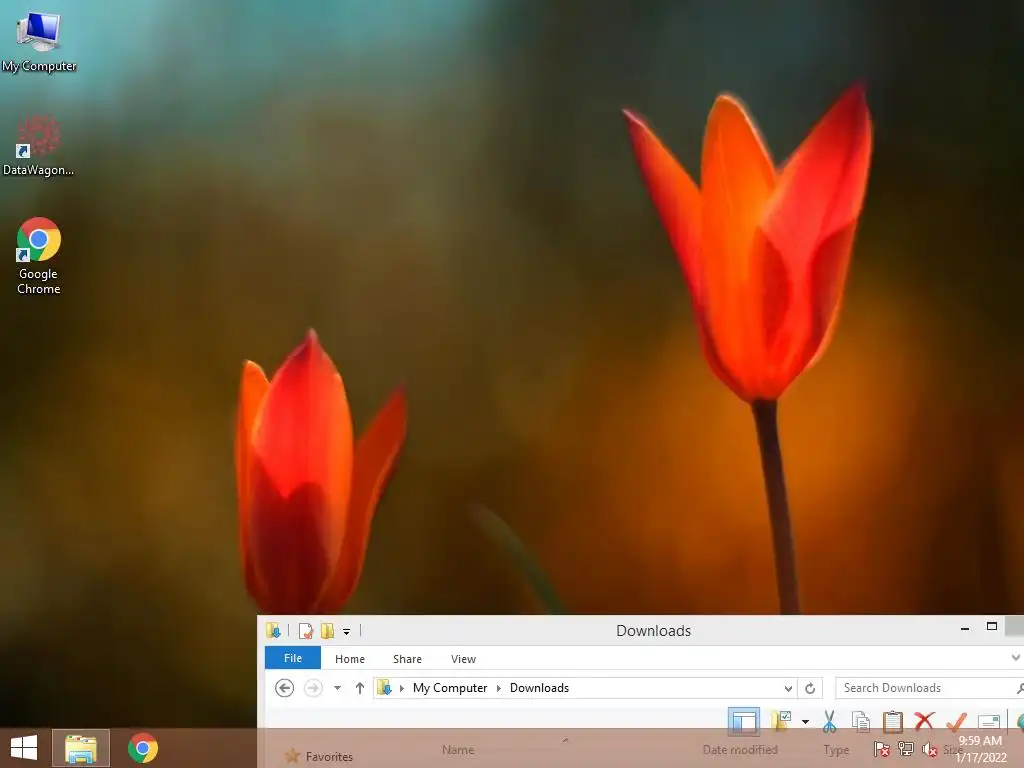The height and width of the screenshot is (768, 1024).
Task: Go up one folder level
Action: point(359,688)
